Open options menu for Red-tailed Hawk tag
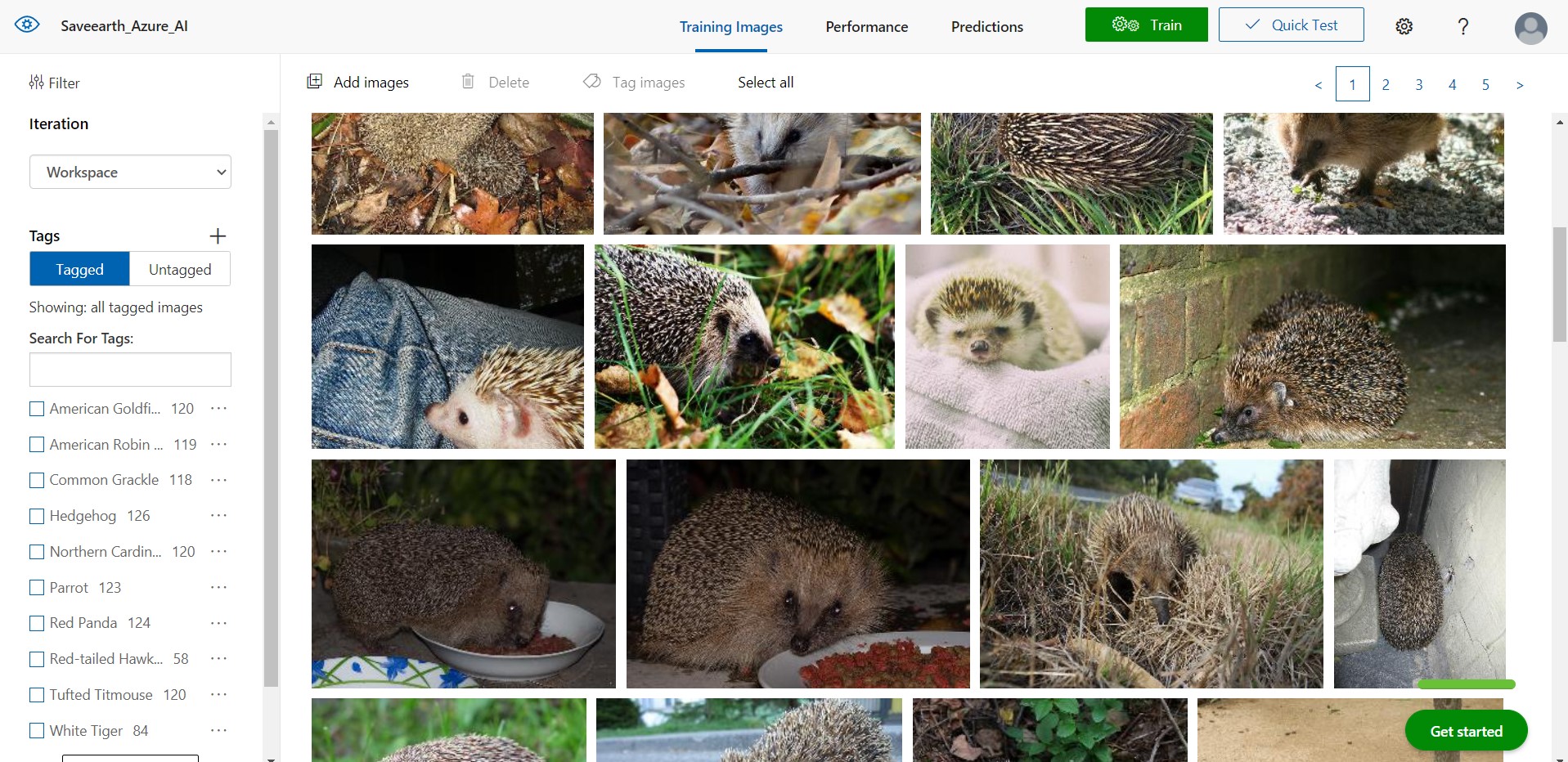This screenshot has height=762, width=1568. (x=218, y=658)
